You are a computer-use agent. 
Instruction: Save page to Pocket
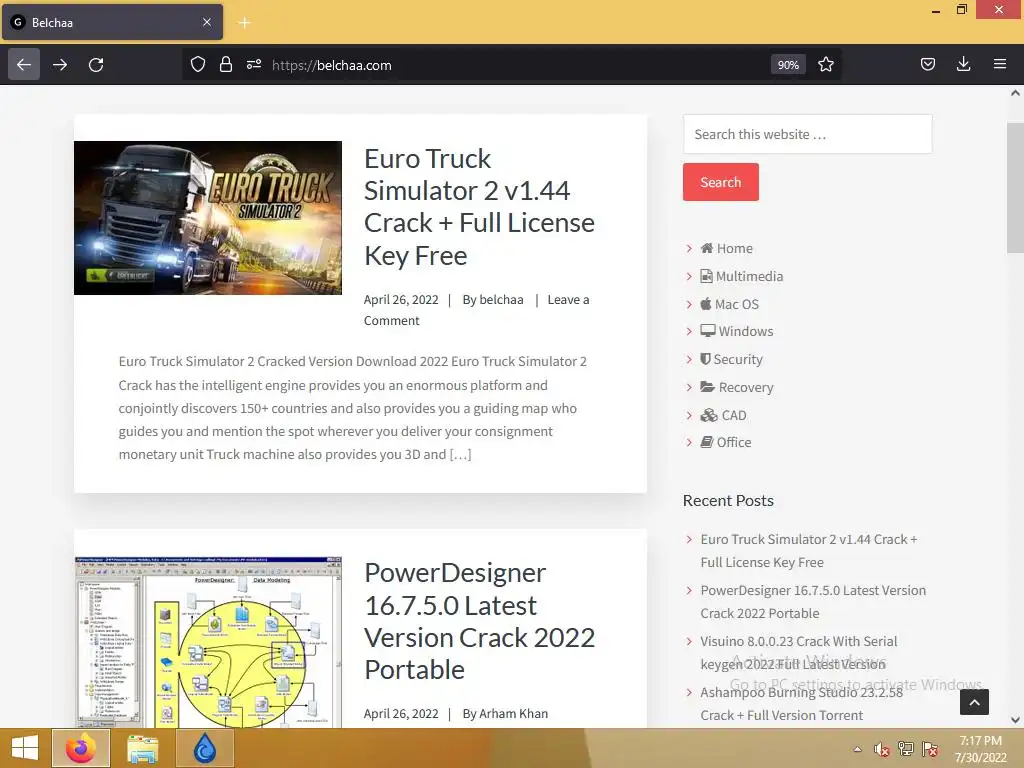928,64
